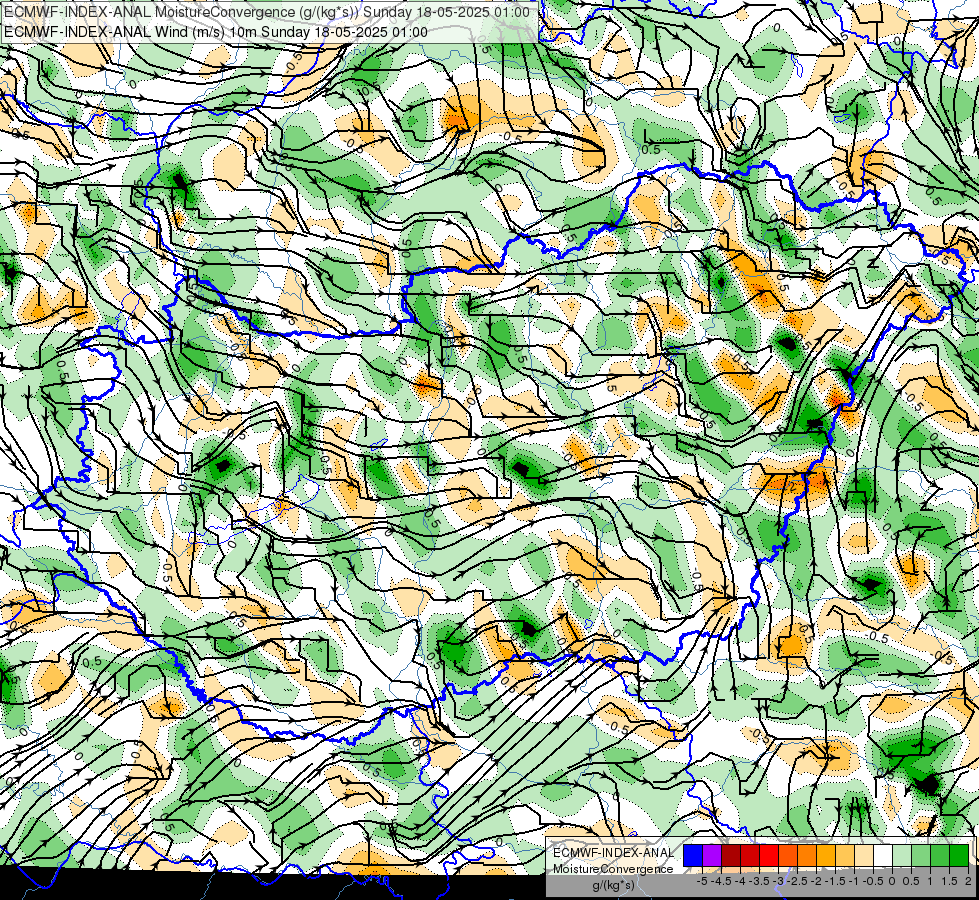This screenshot has width=979, height=900.
Task: Click the purple legend color swatch
Action: 712,855
